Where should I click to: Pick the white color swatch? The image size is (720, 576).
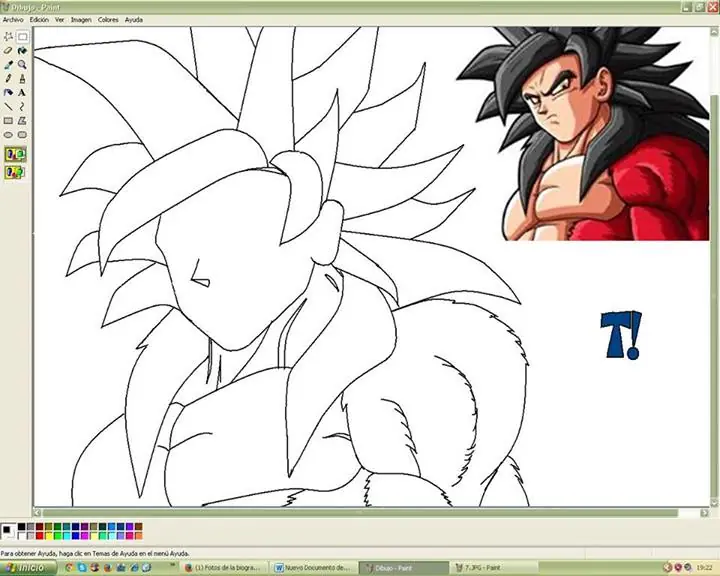point(22,536)
